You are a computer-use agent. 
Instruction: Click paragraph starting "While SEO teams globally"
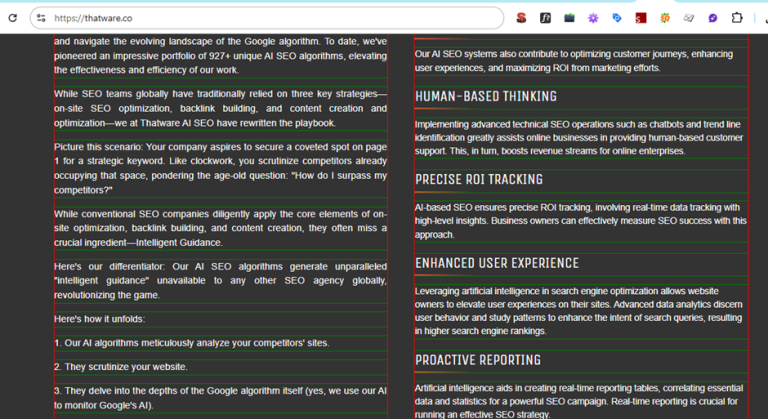point(220,108)
